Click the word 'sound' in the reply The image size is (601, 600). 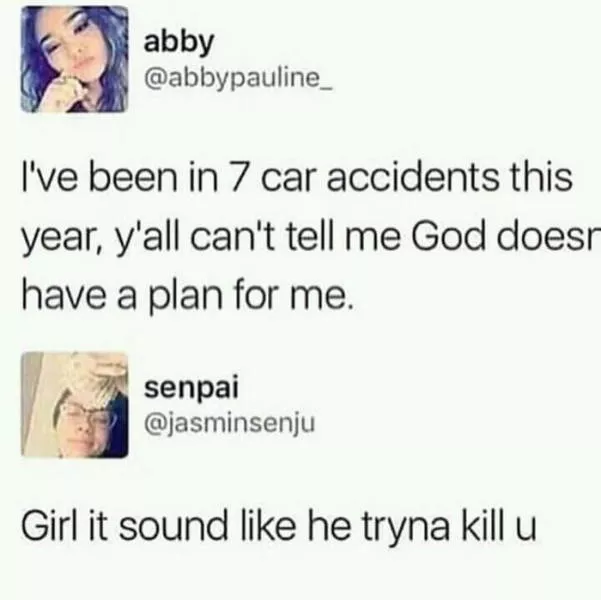pyautogui.click(x=173, y=524)
